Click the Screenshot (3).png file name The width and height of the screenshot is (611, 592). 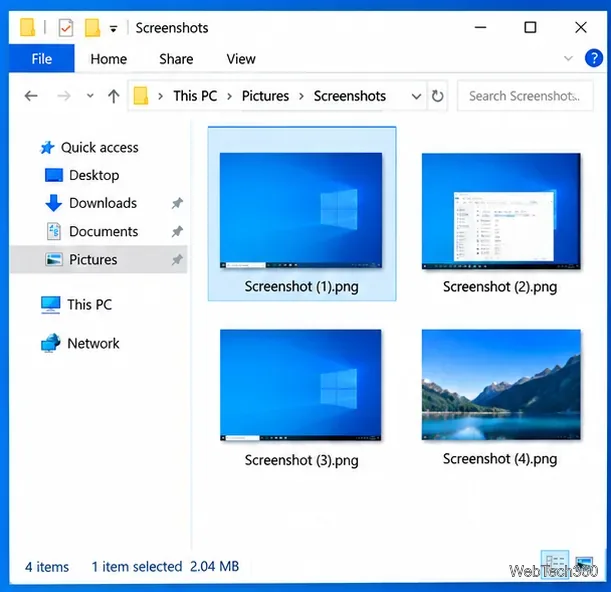point(302,461)
